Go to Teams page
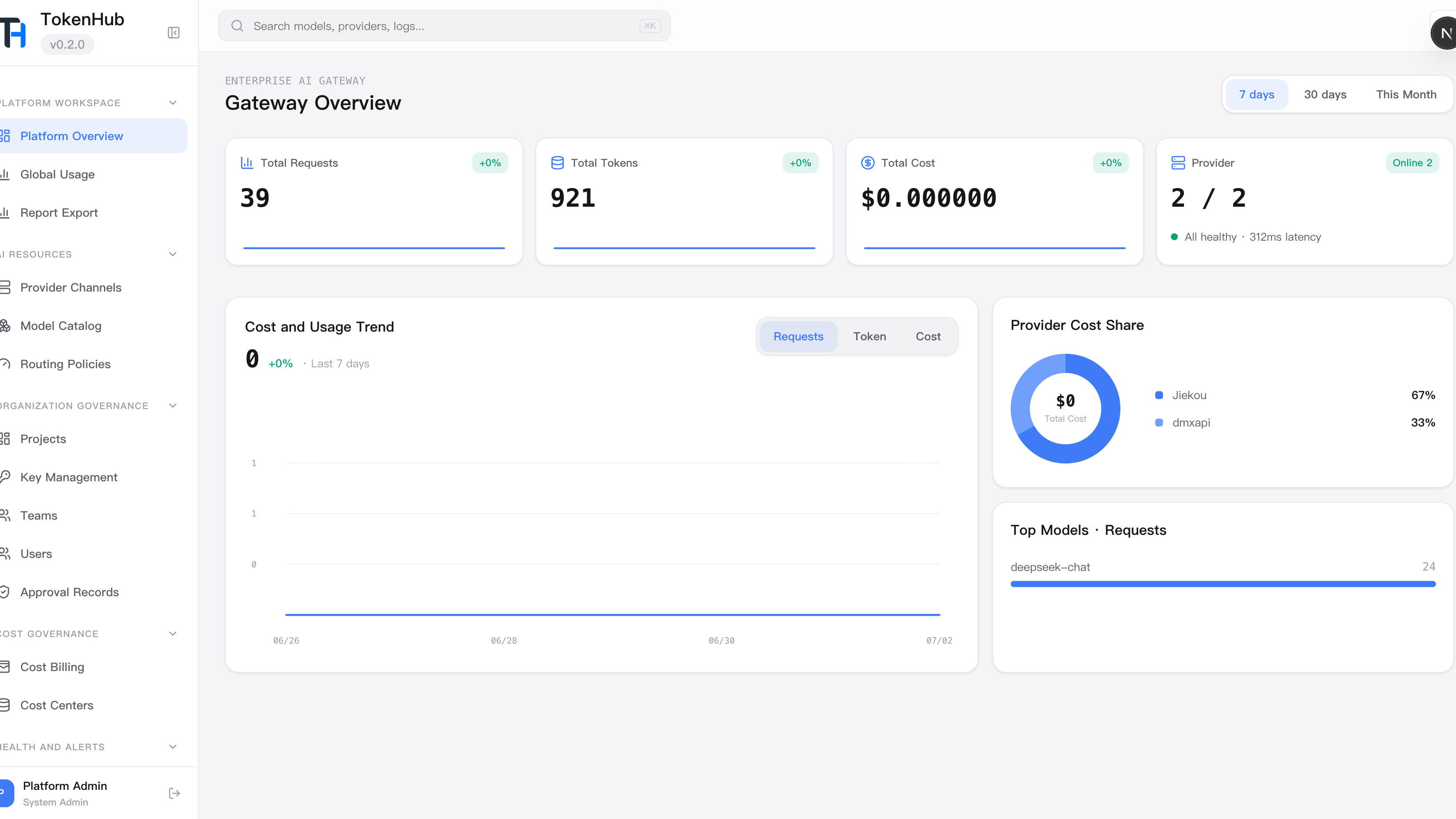Image resolution: width=1456 pixels, height=819 pixels. click(93, 516)
